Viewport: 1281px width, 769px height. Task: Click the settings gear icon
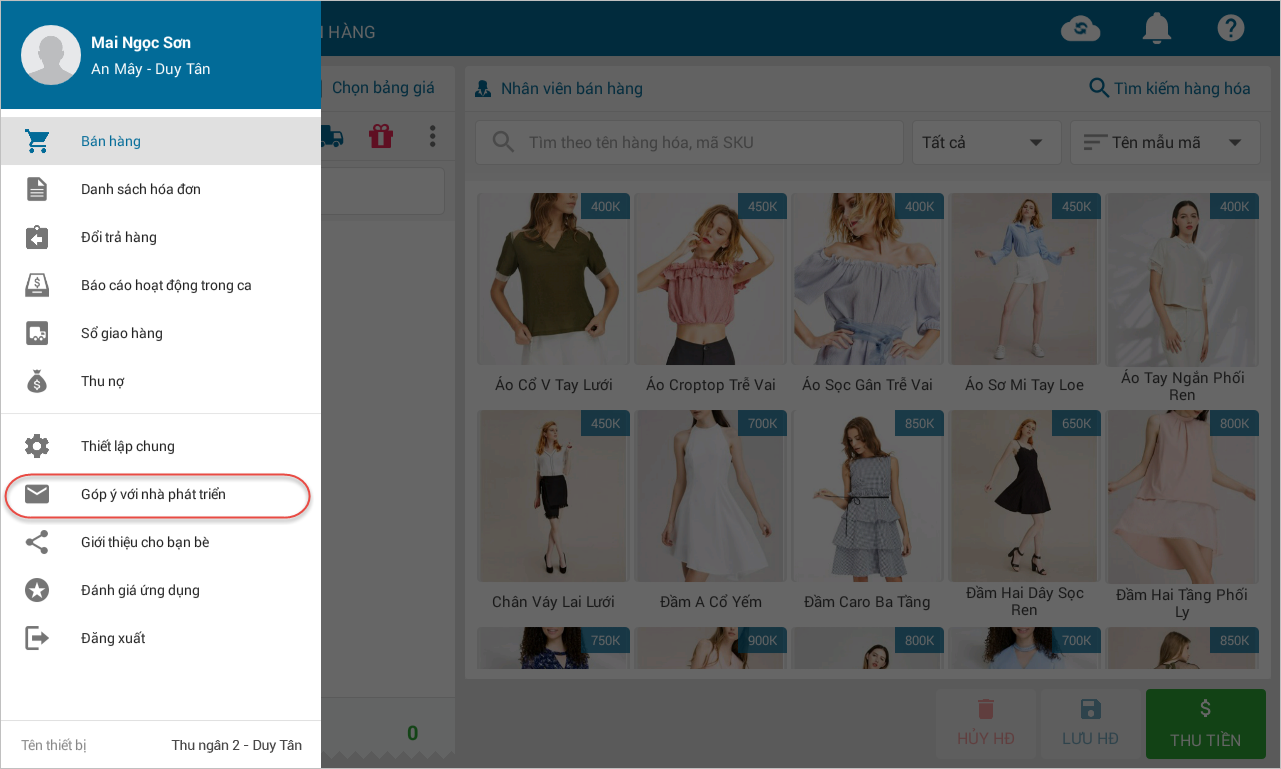37,446
